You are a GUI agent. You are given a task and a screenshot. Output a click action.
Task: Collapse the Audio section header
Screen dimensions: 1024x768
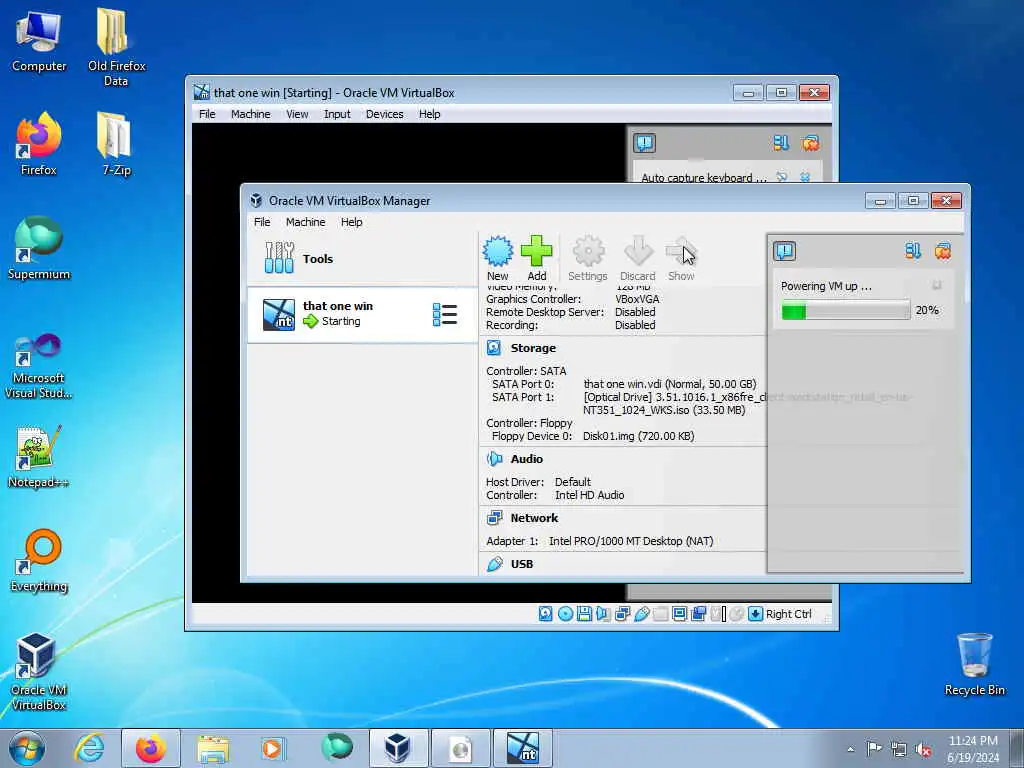(x=526, y=459)
